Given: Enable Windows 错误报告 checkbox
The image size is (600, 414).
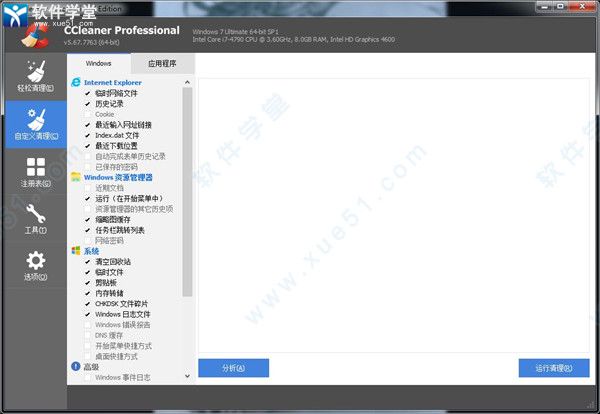Looking at the screenshot, I should click(88, 325).
